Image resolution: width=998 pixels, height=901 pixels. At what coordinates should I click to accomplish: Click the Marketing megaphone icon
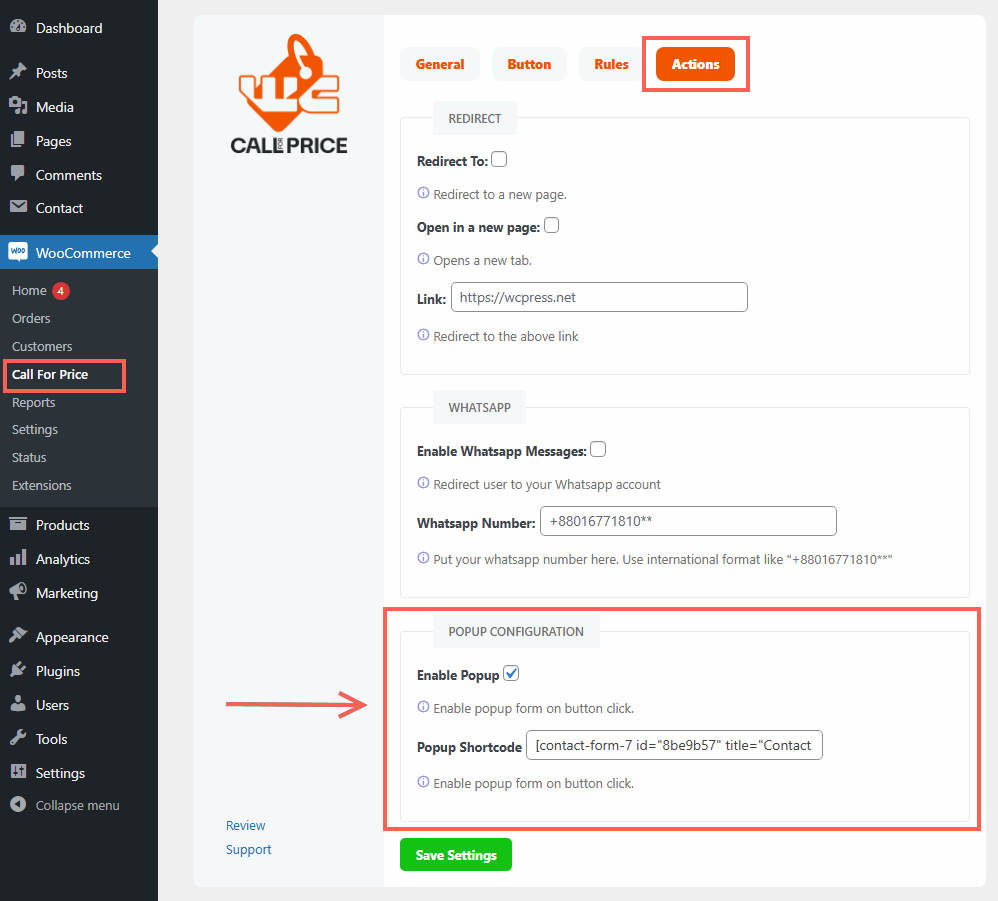point(18,592)
